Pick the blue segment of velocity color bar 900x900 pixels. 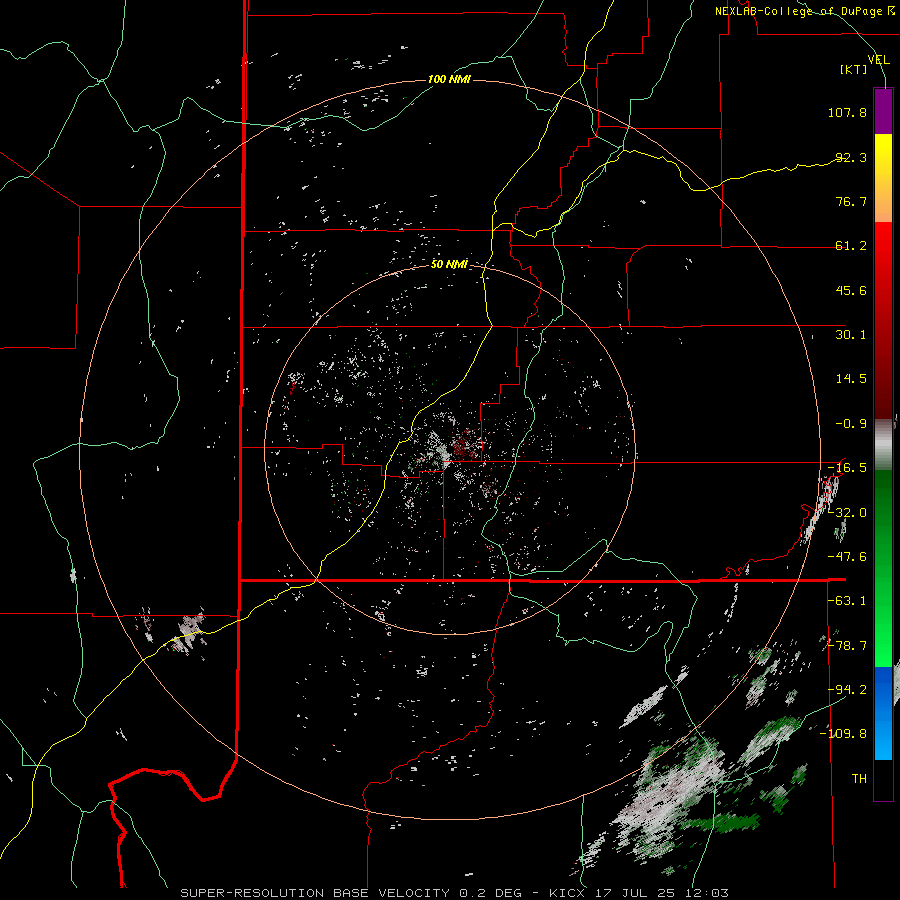[x=883, y=713]
